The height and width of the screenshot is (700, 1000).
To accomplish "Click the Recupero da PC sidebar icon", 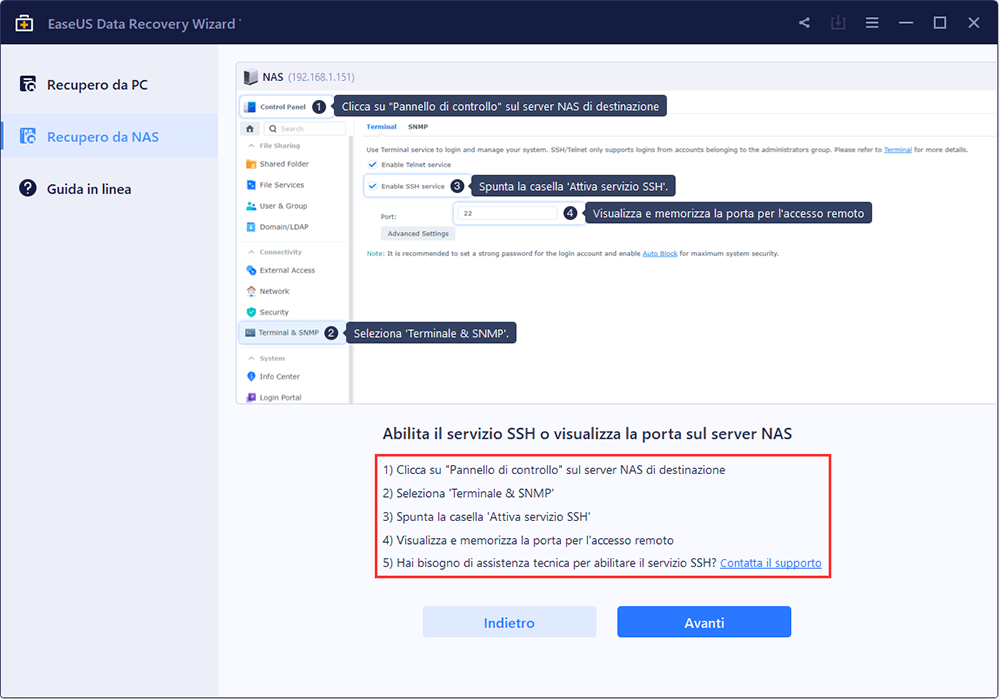I will tap(27, 84).
